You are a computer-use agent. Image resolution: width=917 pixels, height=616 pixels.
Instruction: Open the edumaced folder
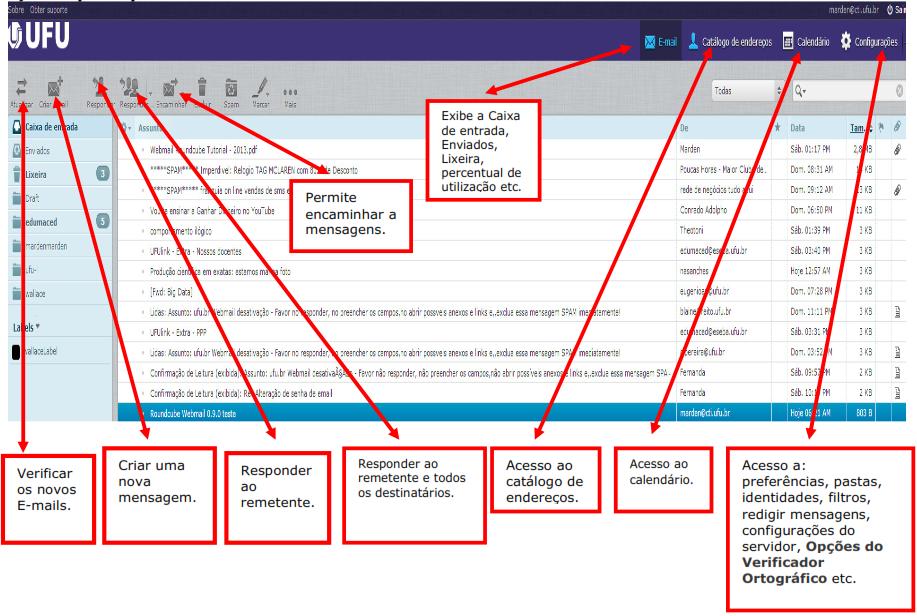click(50, 220)
